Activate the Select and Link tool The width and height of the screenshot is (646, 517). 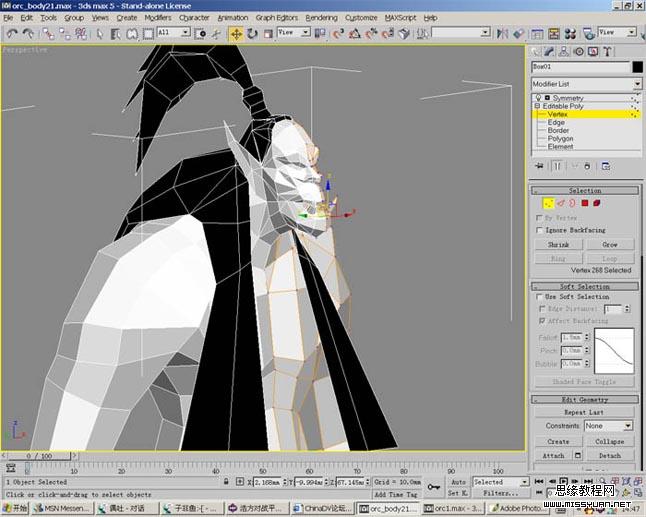coord(48,34)
